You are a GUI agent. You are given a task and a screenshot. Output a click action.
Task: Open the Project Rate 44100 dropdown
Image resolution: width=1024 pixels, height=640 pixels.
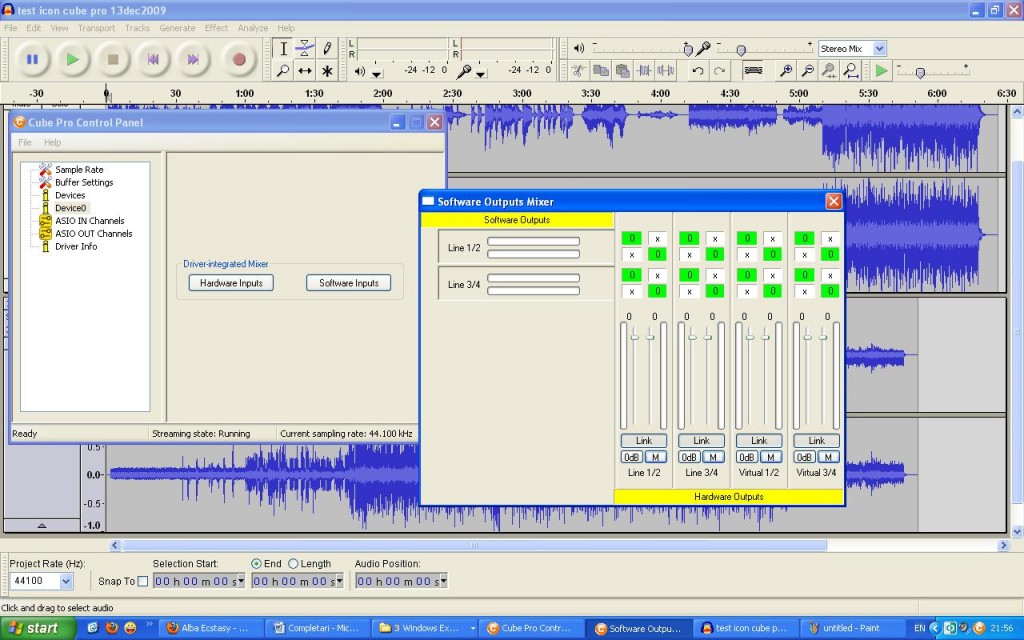tap(66, 581)
